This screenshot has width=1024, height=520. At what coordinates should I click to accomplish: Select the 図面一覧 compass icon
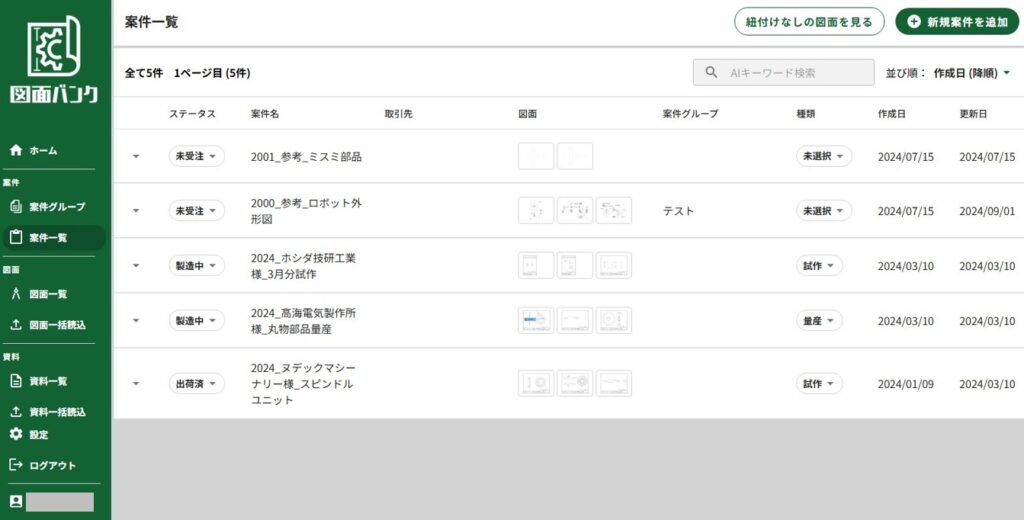coord(16,294)
